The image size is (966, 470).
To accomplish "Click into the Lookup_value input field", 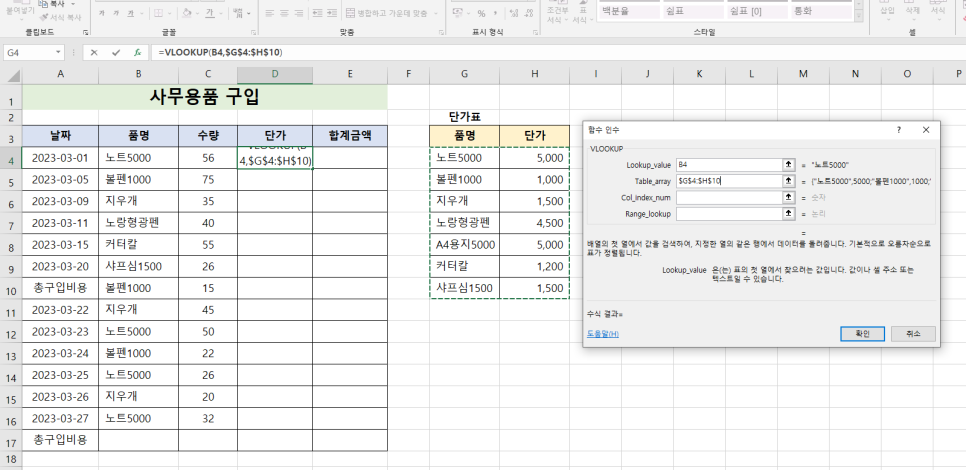I will pos(729,164).
